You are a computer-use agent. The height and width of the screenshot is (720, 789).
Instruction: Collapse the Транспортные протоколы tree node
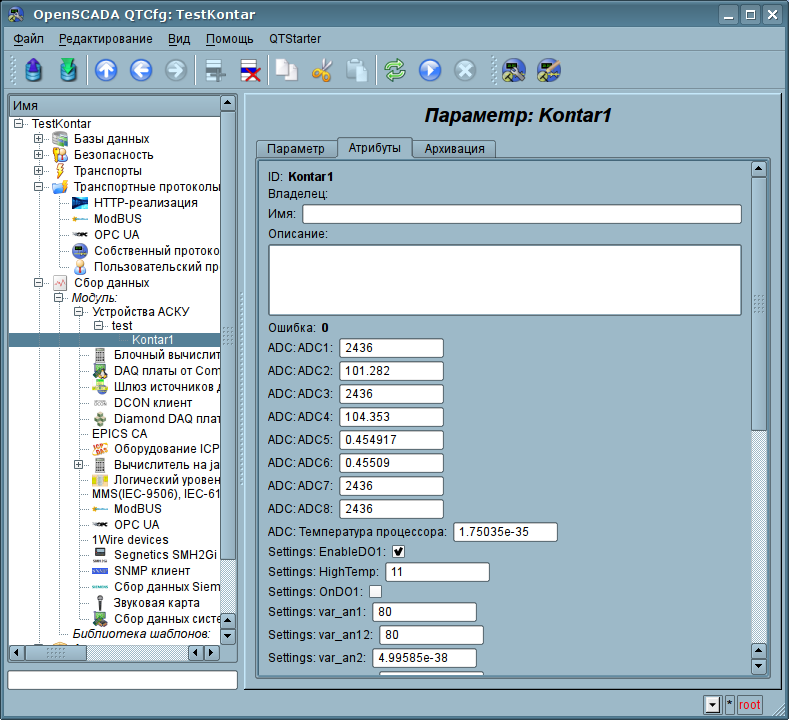(38, 187)
